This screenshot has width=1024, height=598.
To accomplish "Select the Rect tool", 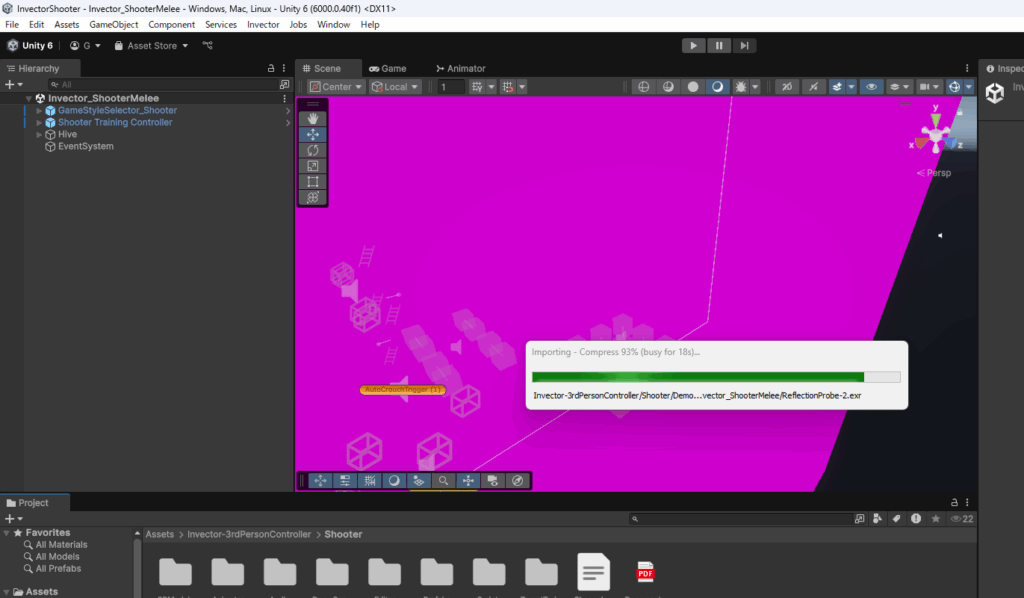I will coord(313,181).
